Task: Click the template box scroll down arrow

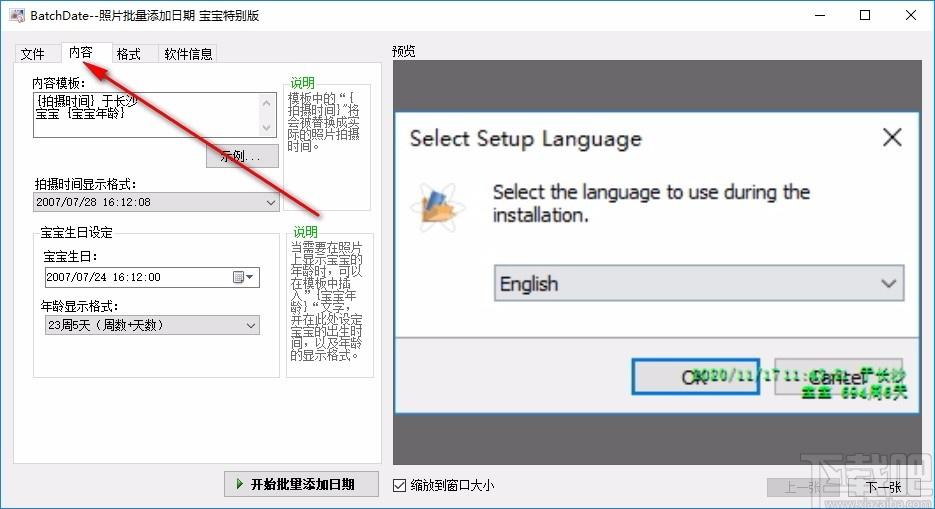Action: 267,127
